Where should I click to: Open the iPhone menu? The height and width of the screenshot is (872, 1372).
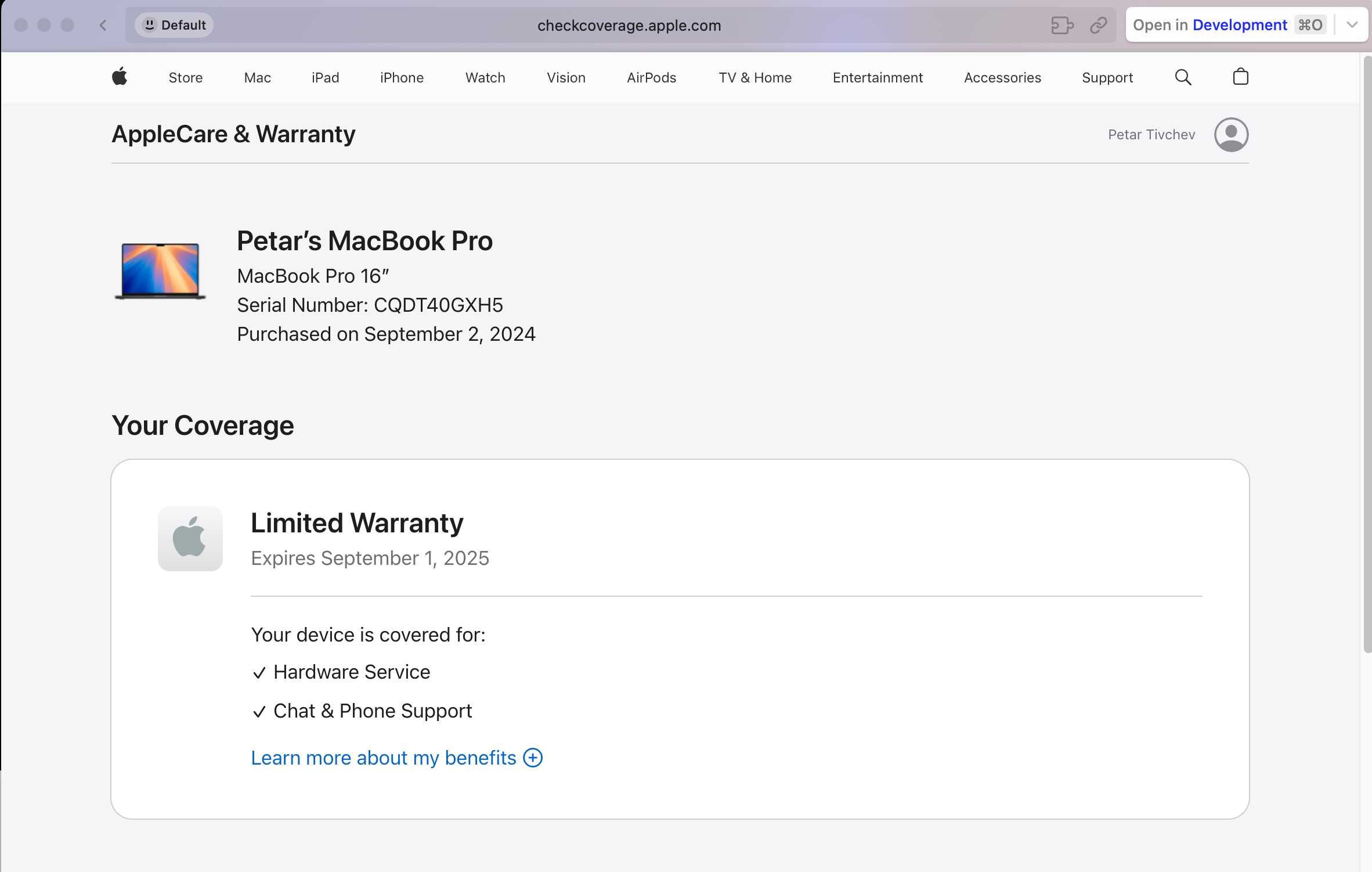(402, 77)
